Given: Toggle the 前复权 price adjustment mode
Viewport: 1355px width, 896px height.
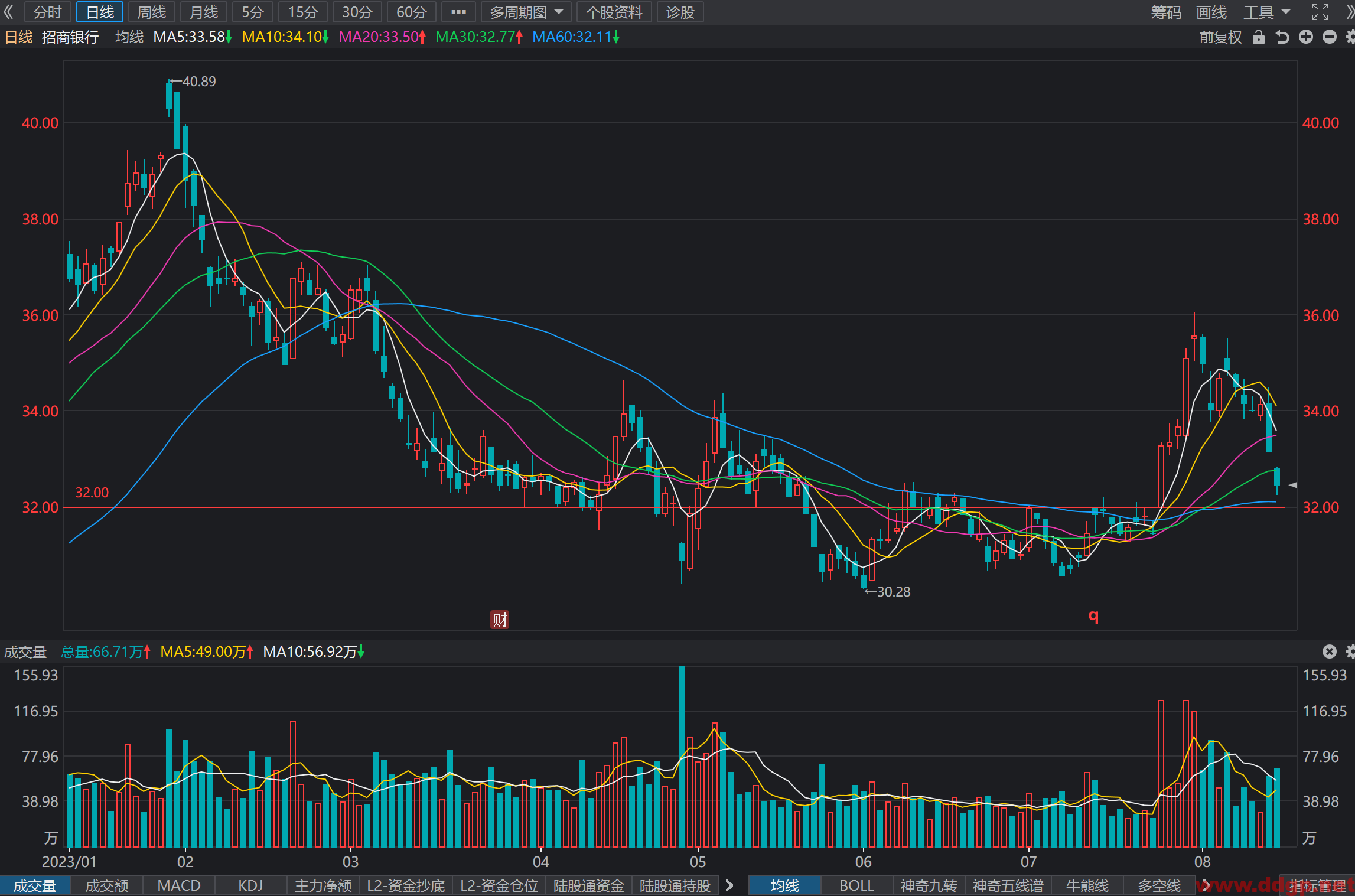Looking at the screenshot, I should 1220,37.
